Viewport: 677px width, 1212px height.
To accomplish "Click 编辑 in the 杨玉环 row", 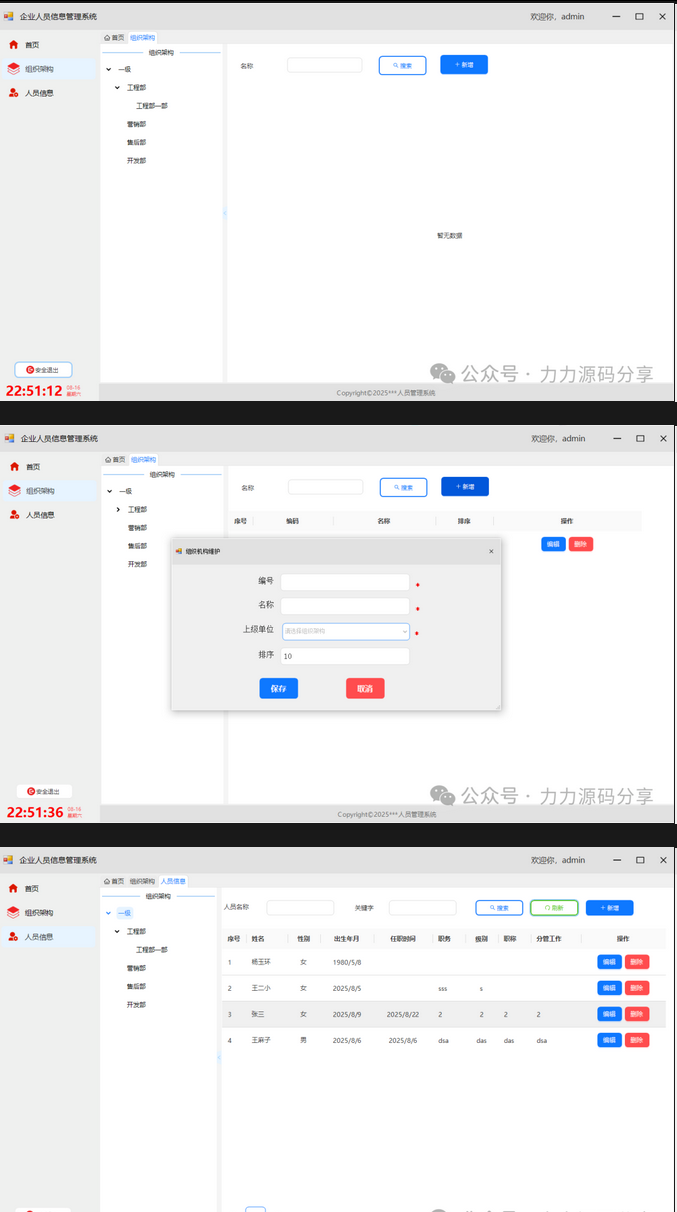I will click(609, 962).
